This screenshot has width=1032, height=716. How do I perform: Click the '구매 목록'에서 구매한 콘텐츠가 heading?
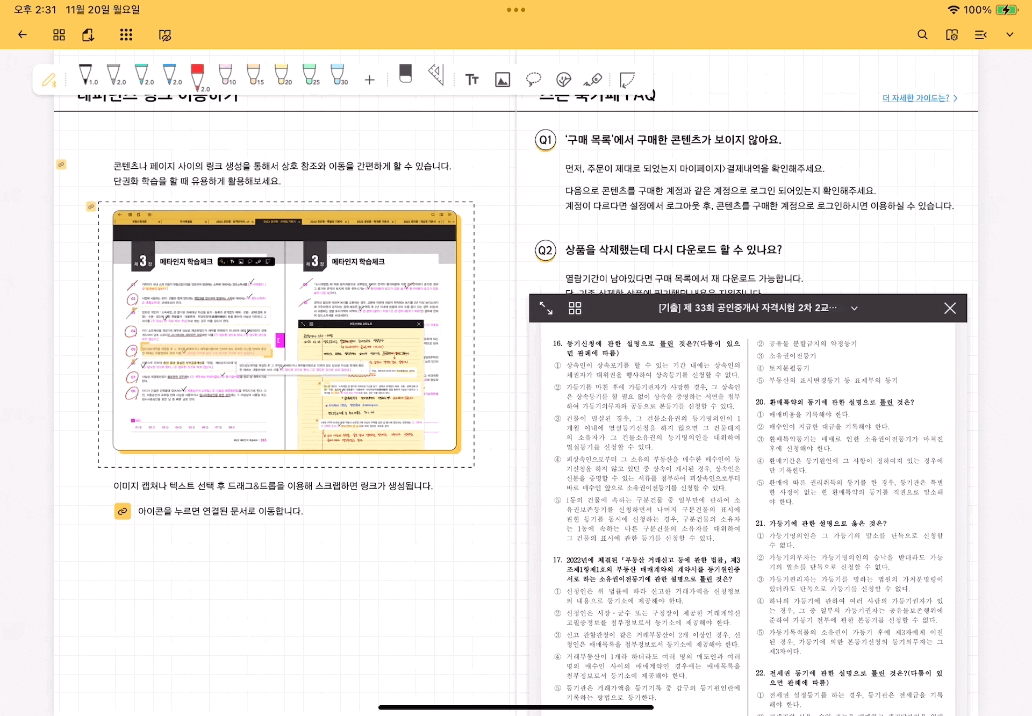(x=673, y=140)
